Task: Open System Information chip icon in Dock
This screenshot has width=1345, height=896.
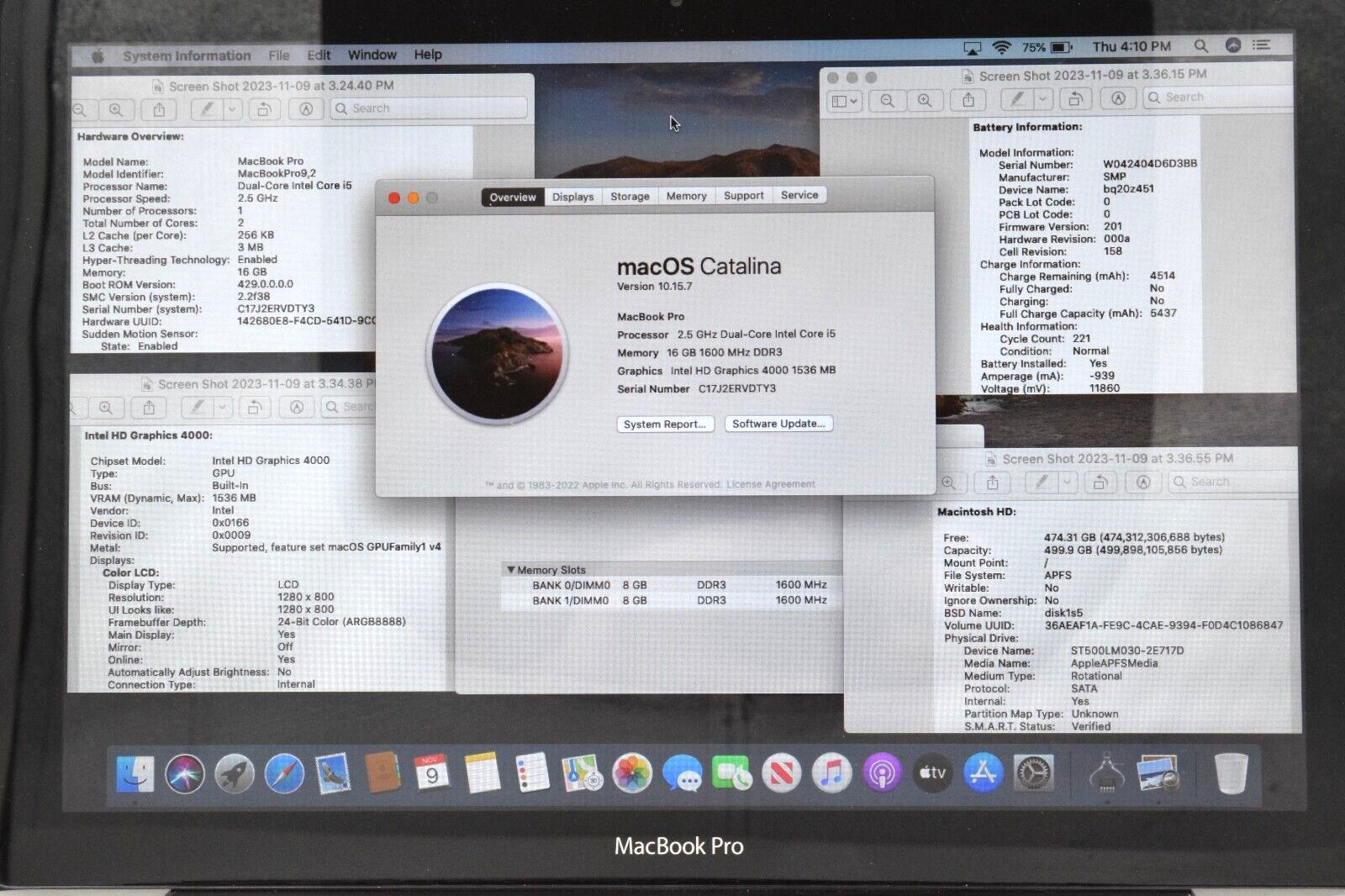Action: (x=1107, y=773)
